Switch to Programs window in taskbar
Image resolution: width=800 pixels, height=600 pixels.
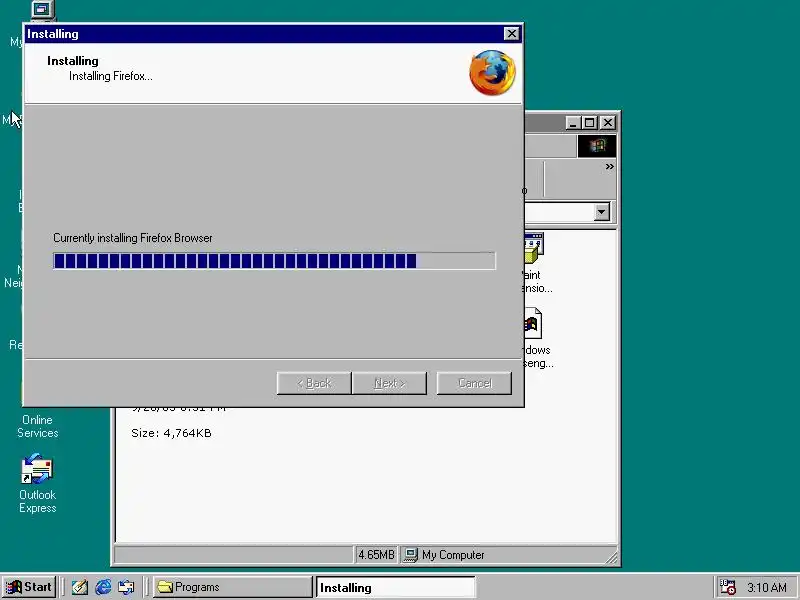pyautogui.click(x=232, y=587)
